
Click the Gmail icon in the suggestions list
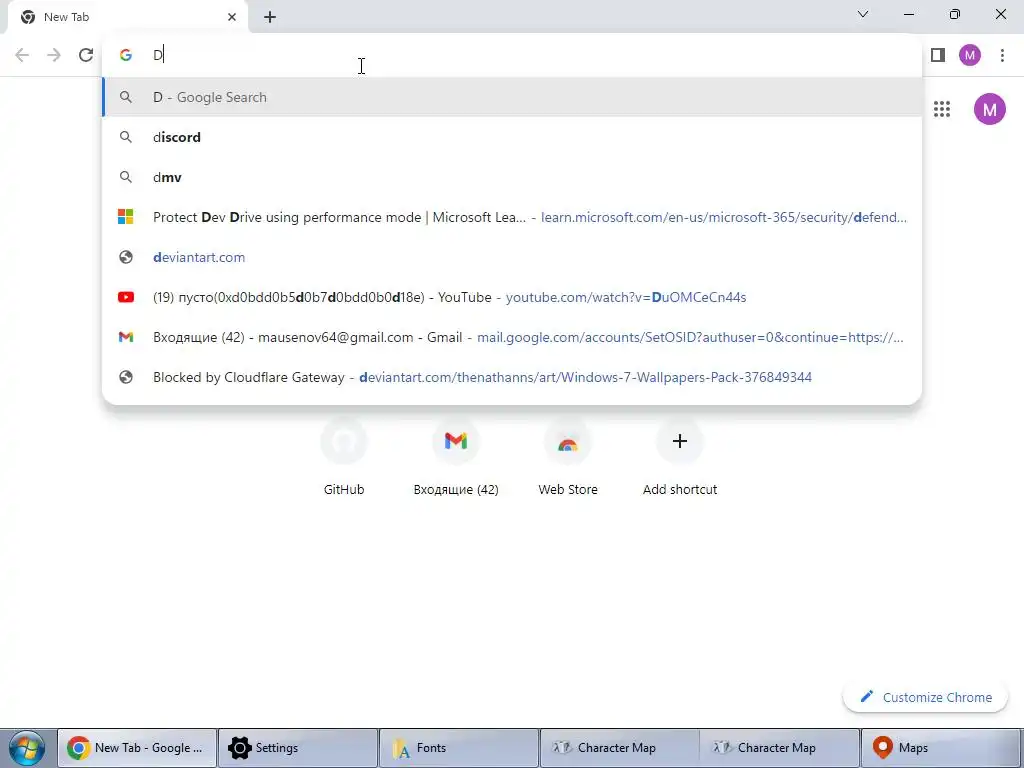[x=125, y=337]
